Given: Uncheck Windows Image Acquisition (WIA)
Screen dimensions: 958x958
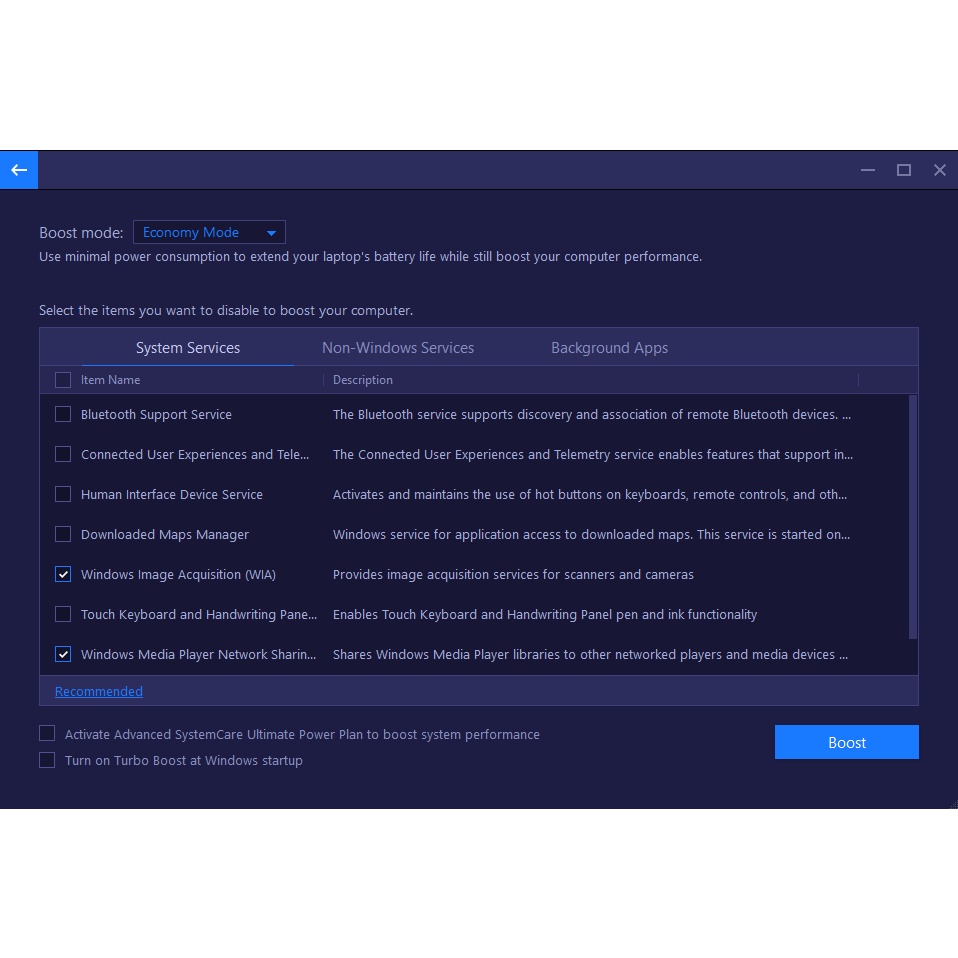Looking at the screenshot, I should tap(63, 574).
